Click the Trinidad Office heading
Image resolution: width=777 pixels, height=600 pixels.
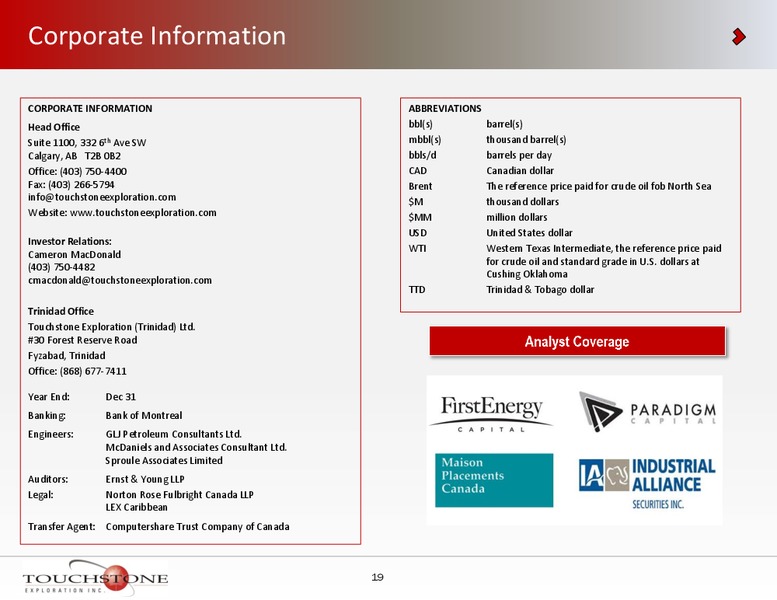[61, 311]
